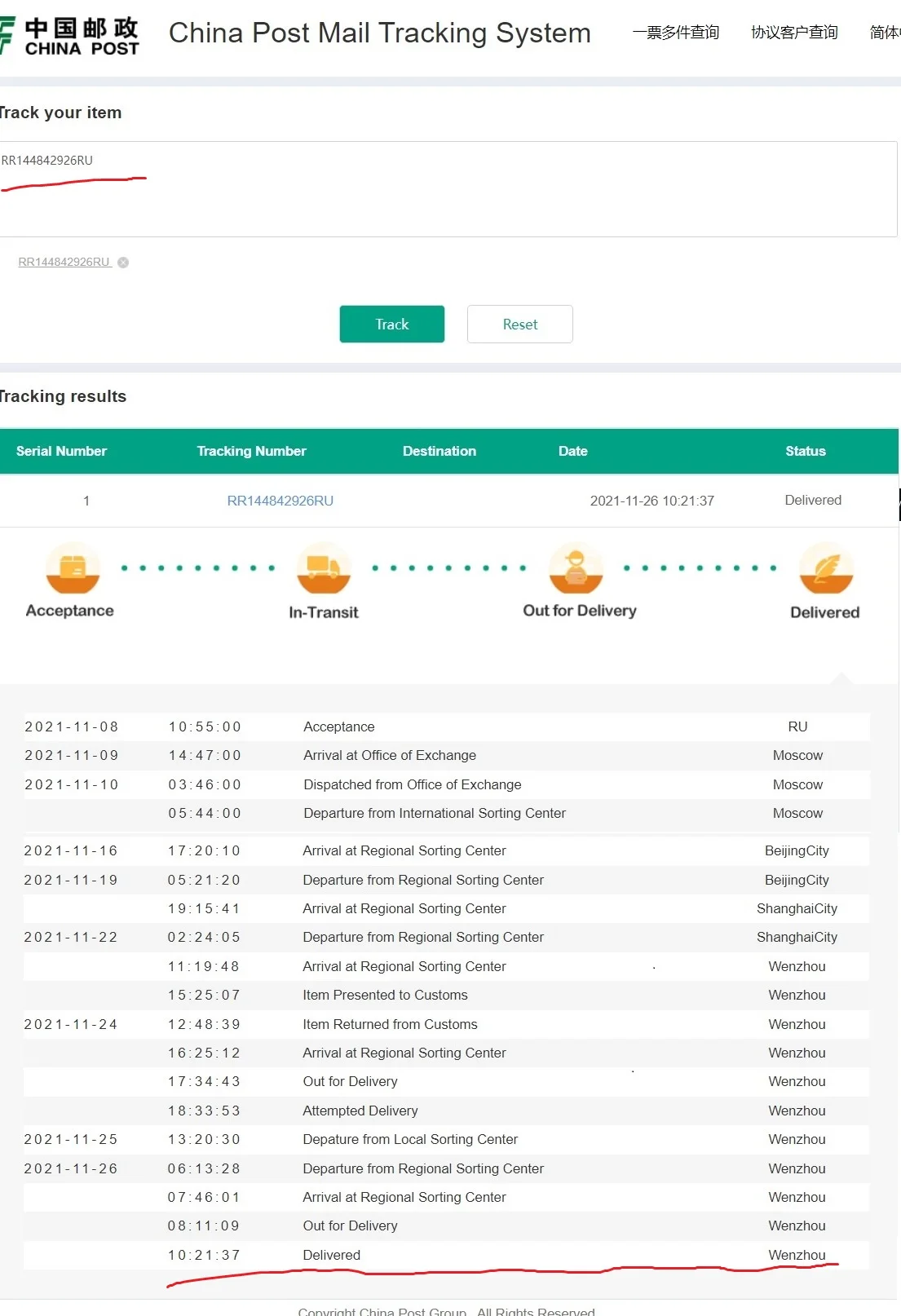
Task: Open the 一票多件查询 menu item
Action: click(x=676, y=33)
